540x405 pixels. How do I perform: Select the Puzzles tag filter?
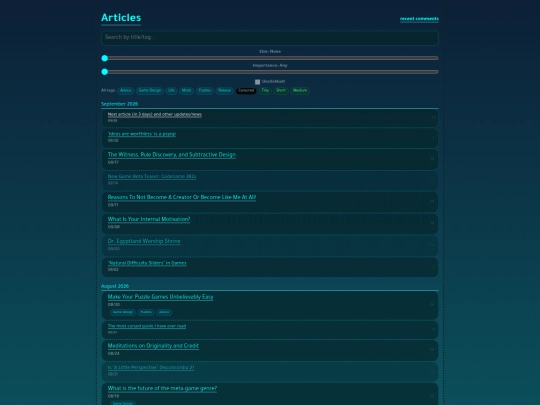click(205, 91)
